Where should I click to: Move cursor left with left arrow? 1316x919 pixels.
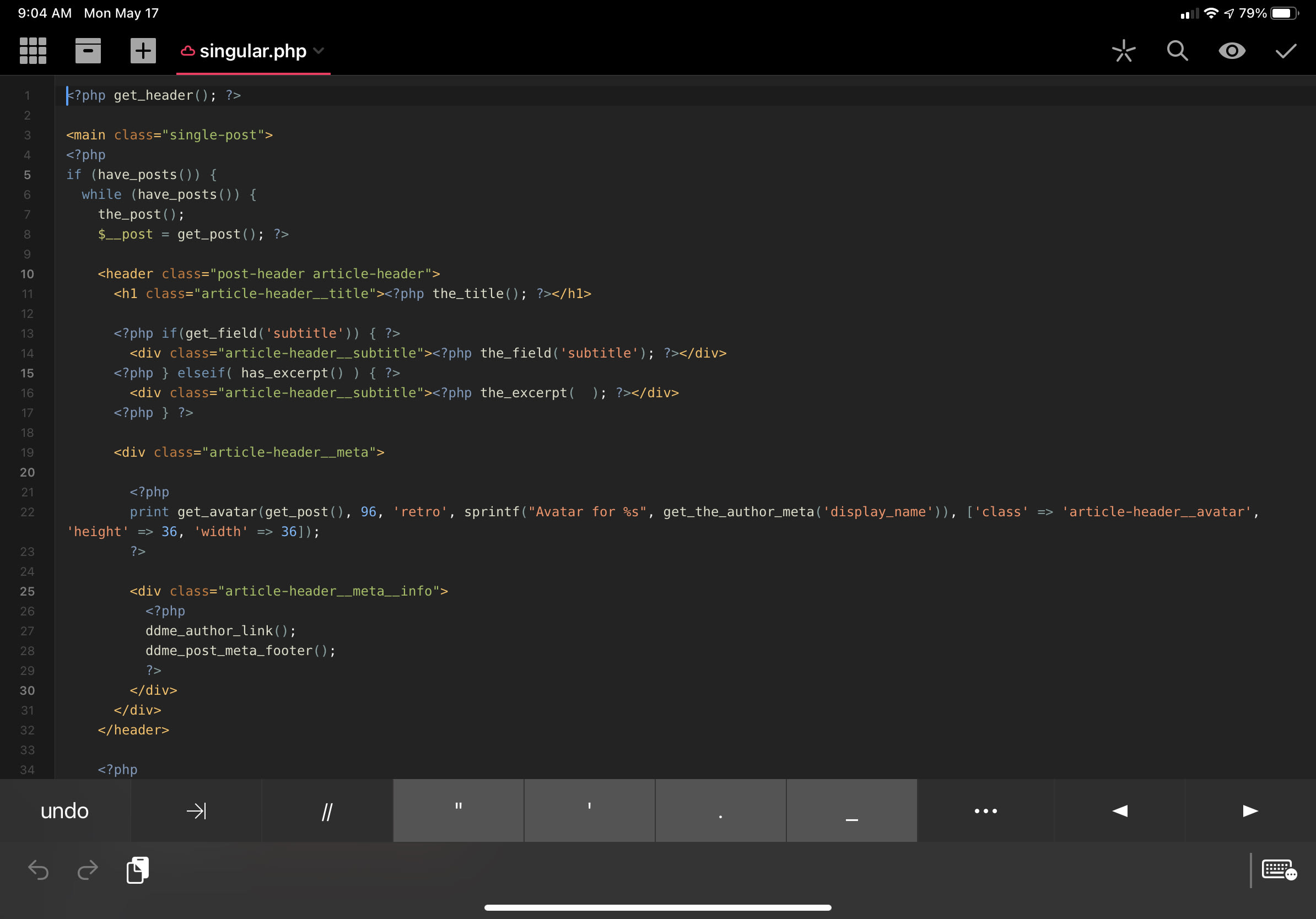(x=1119, y=810)
